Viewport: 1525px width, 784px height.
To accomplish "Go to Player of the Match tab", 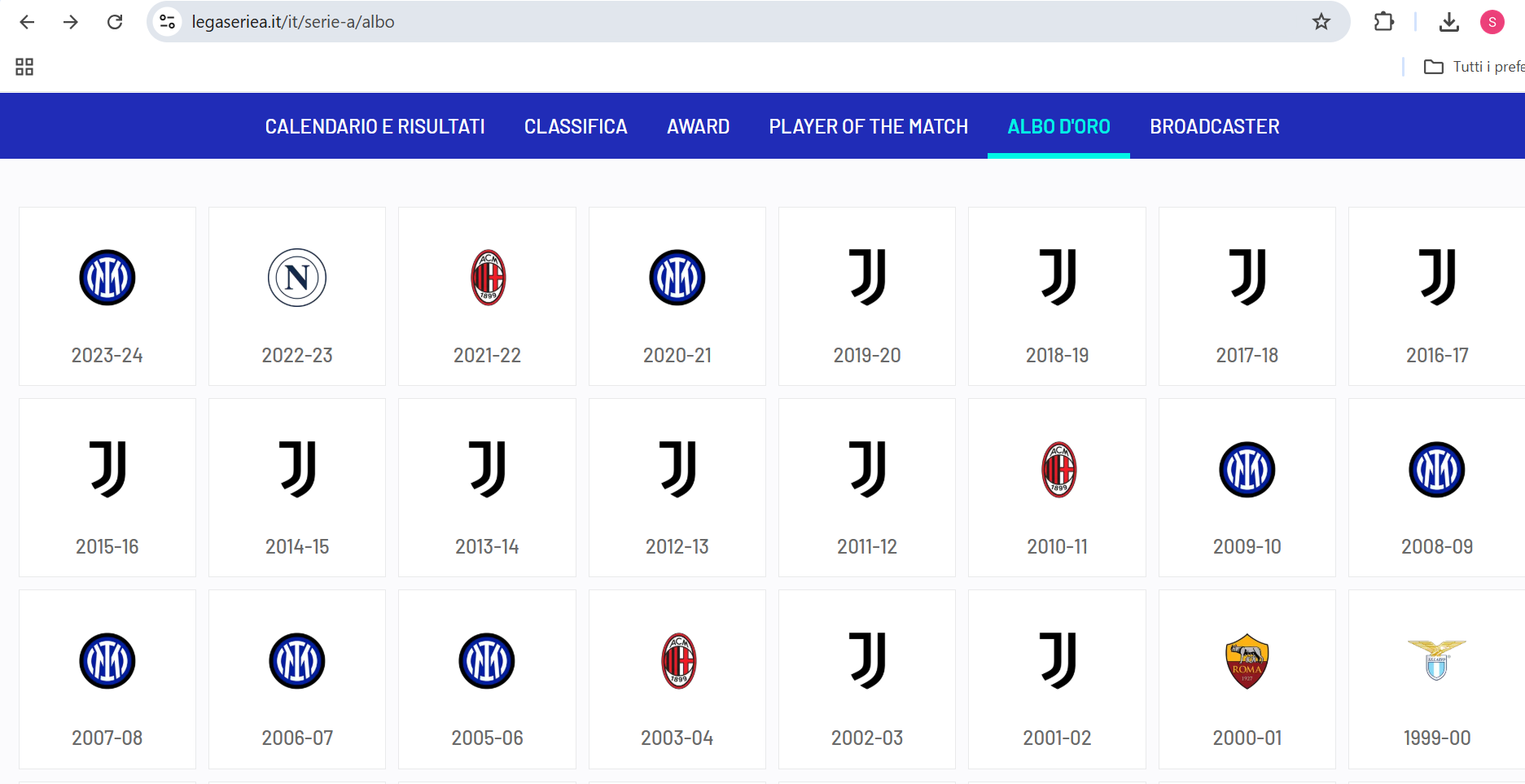I will (868, 126).
